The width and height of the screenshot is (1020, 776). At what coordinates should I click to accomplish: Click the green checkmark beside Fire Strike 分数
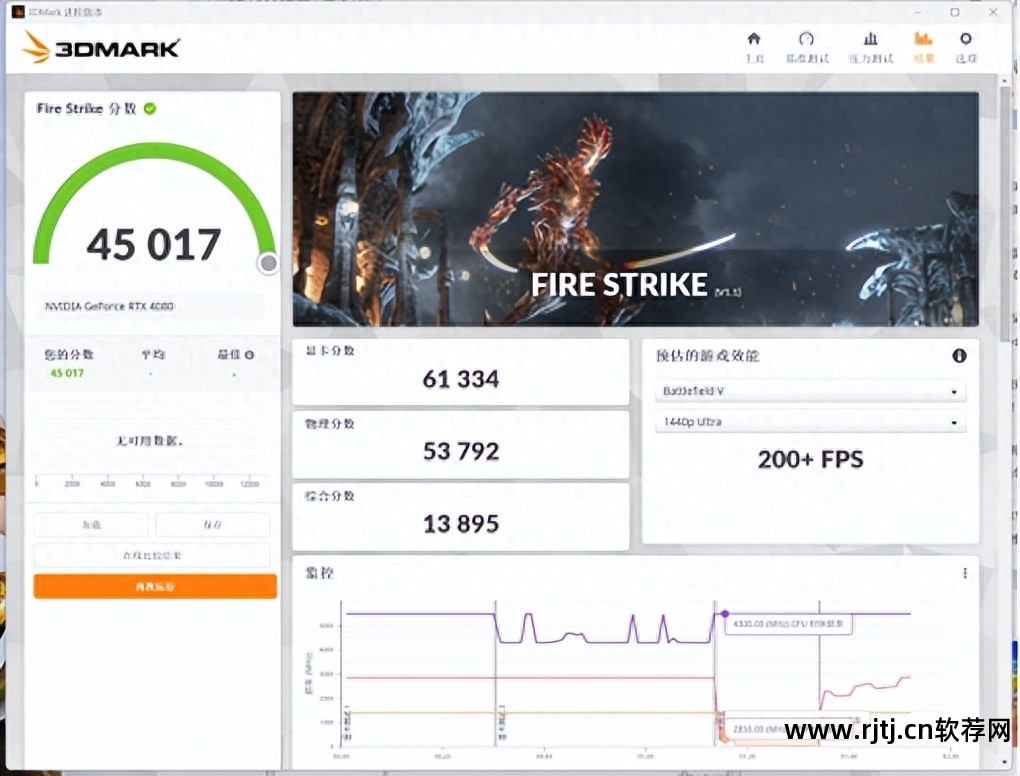150,109
